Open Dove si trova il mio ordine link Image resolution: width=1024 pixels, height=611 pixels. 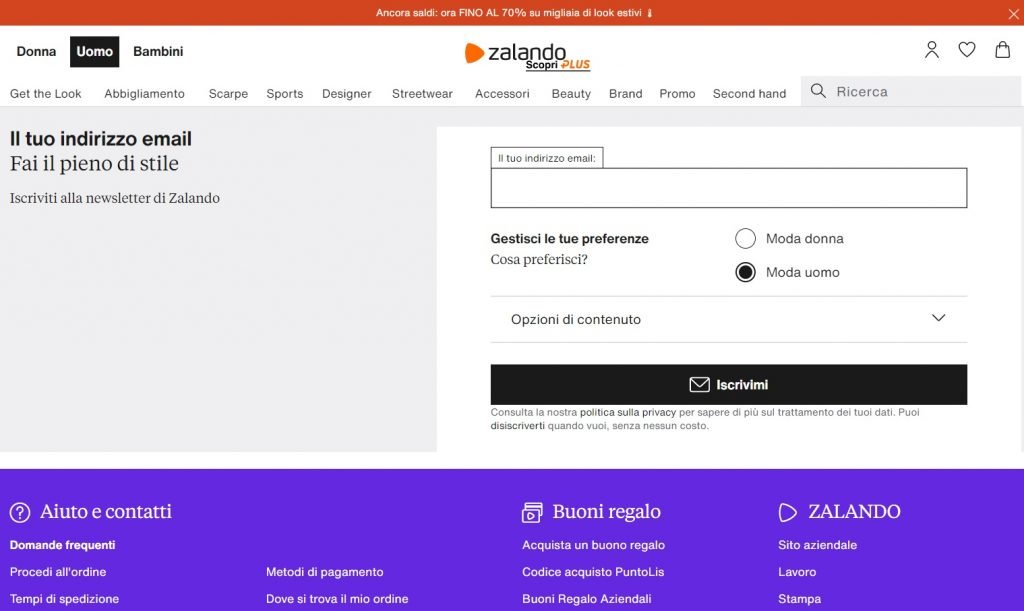click(337, 599)
